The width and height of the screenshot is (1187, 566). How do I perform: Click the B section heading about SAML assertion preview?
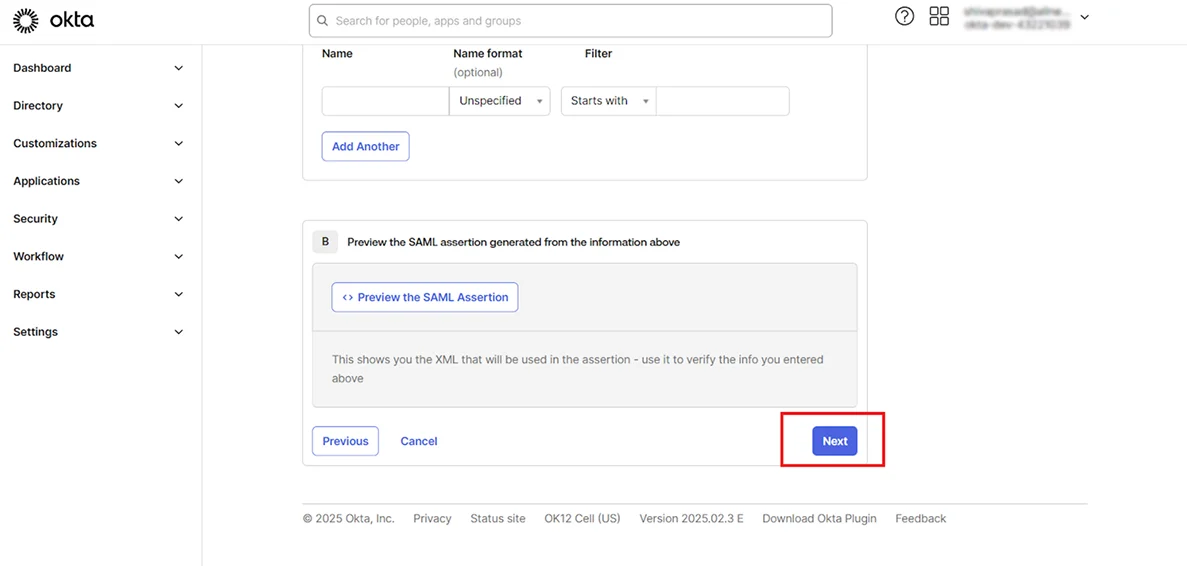point(513,242)
